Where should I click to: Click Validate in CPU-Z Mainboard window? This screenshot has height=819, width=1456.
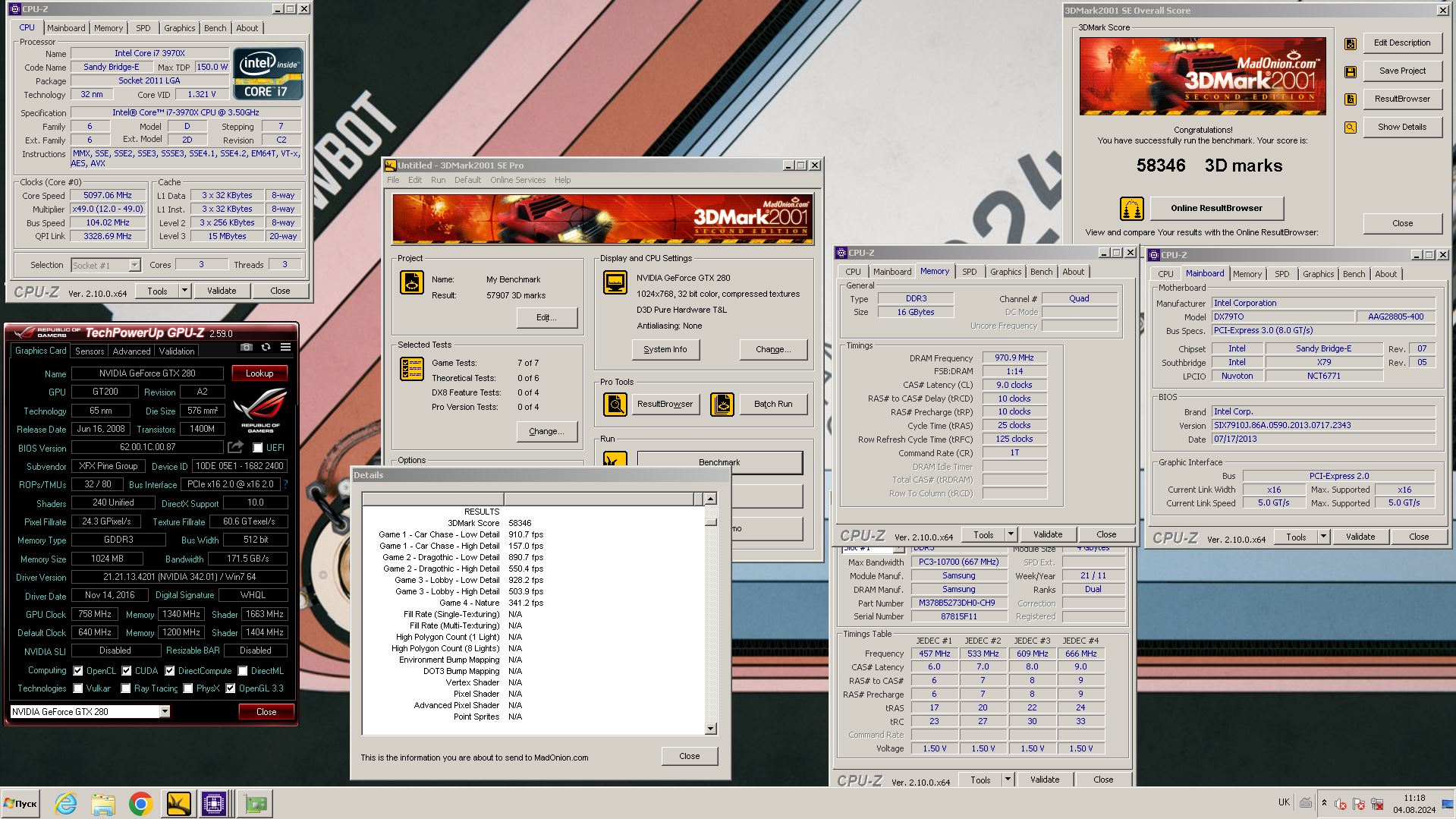click(1360, 537)
